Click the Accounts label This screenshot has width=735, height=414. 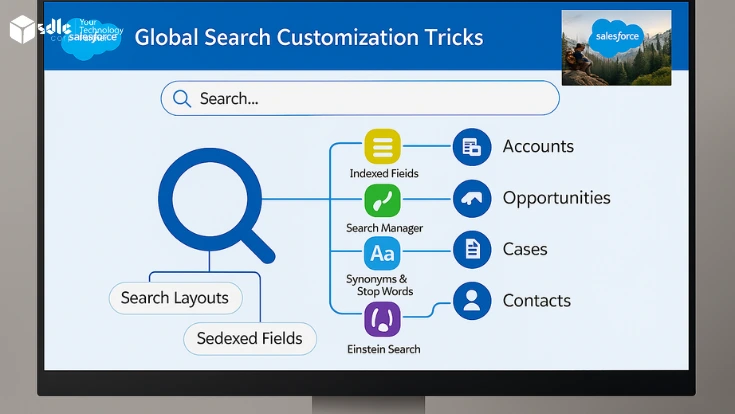538,146
